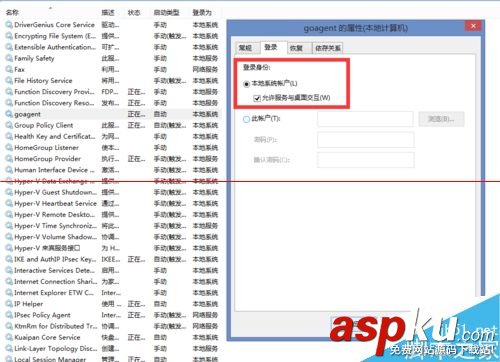This screenshot has width=500, height=362.
Task: Open the 依存关系 tab
Action: pos(328,48)
